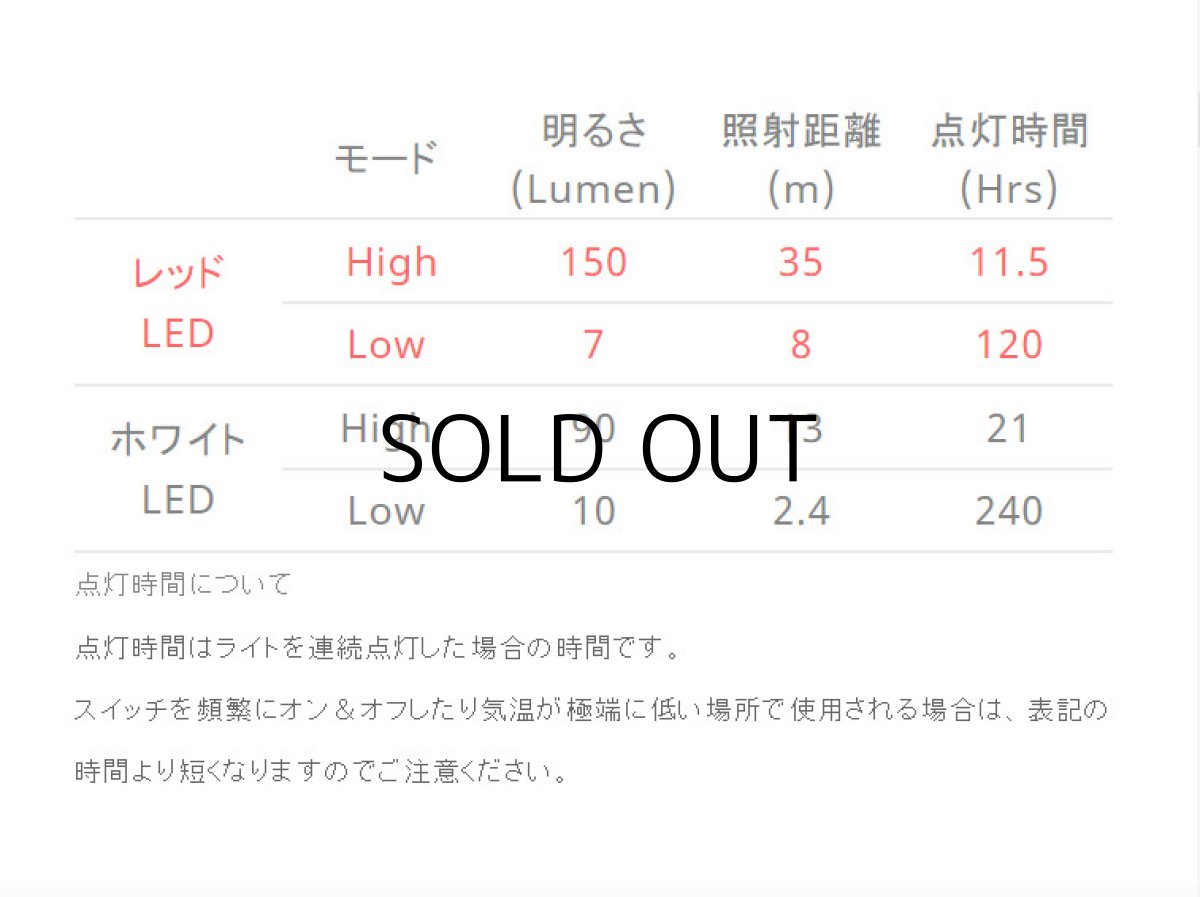Click the SOLD OUT overlay text

coord(598,447)
